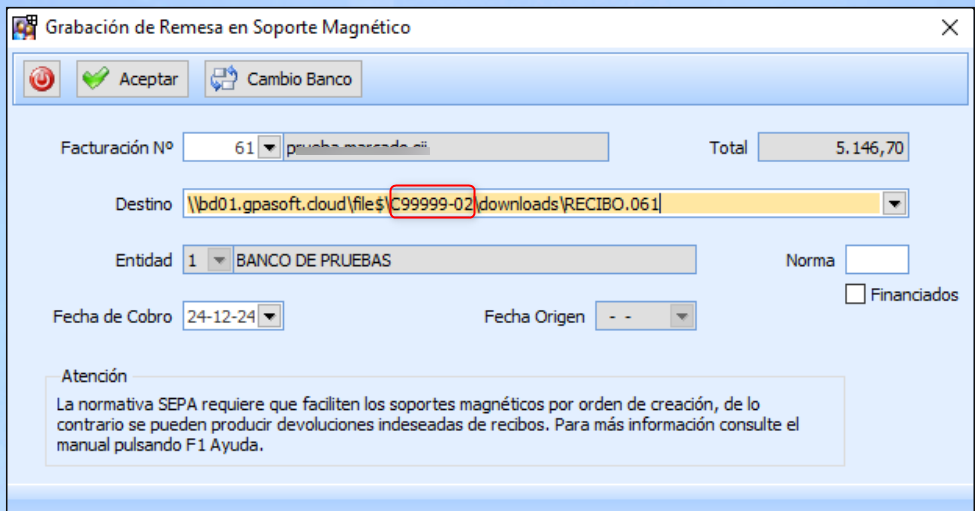The image size is (975, 511).
Task: Click the Total amount field
Action: [832, 148]
